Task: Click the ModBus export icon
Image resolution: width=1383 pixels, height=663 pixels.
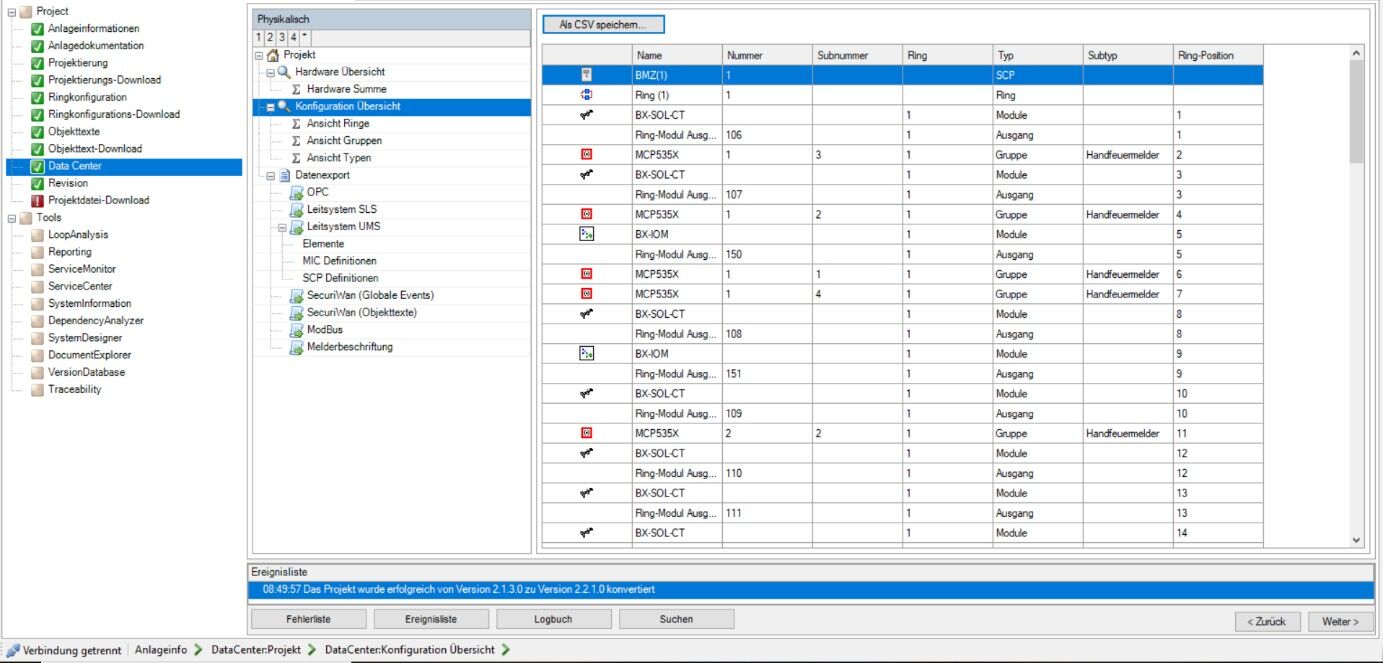Action: [297, 330]
